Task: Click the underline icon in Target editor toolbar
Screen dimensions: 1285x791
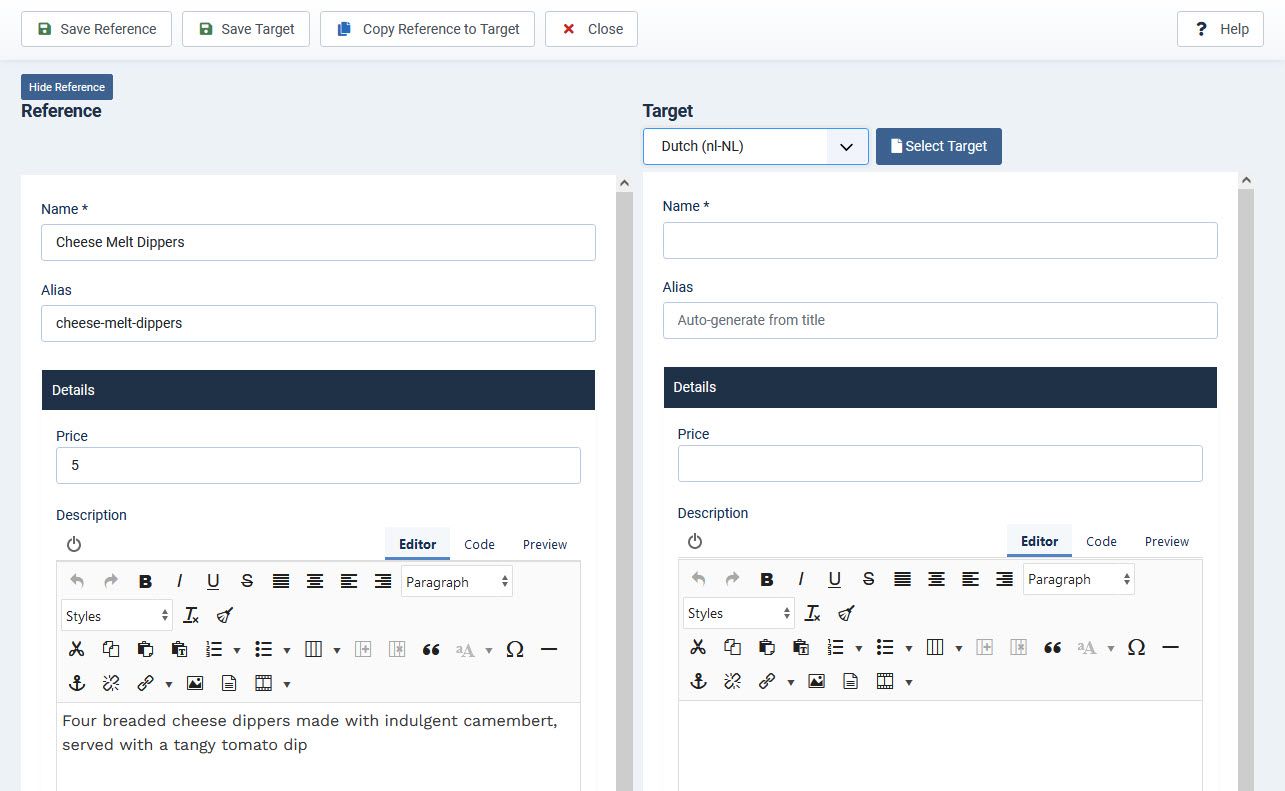Action: click(835, 579)
